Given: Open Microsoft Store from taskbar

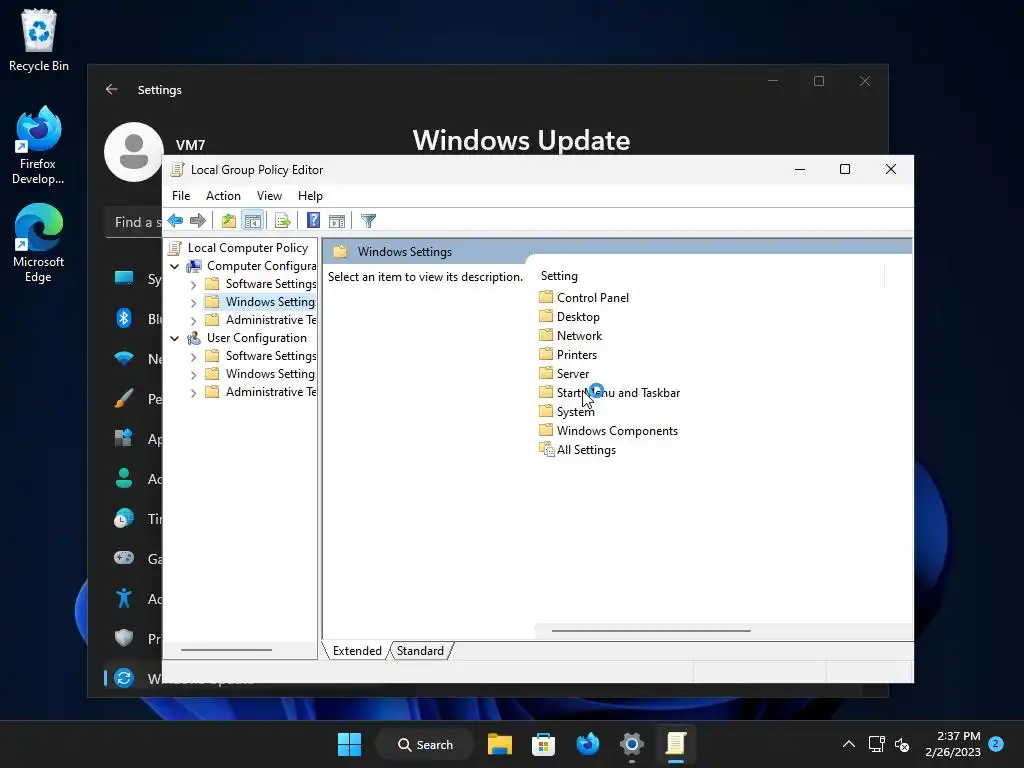Looking at the screenshot, I should [543, 744].
